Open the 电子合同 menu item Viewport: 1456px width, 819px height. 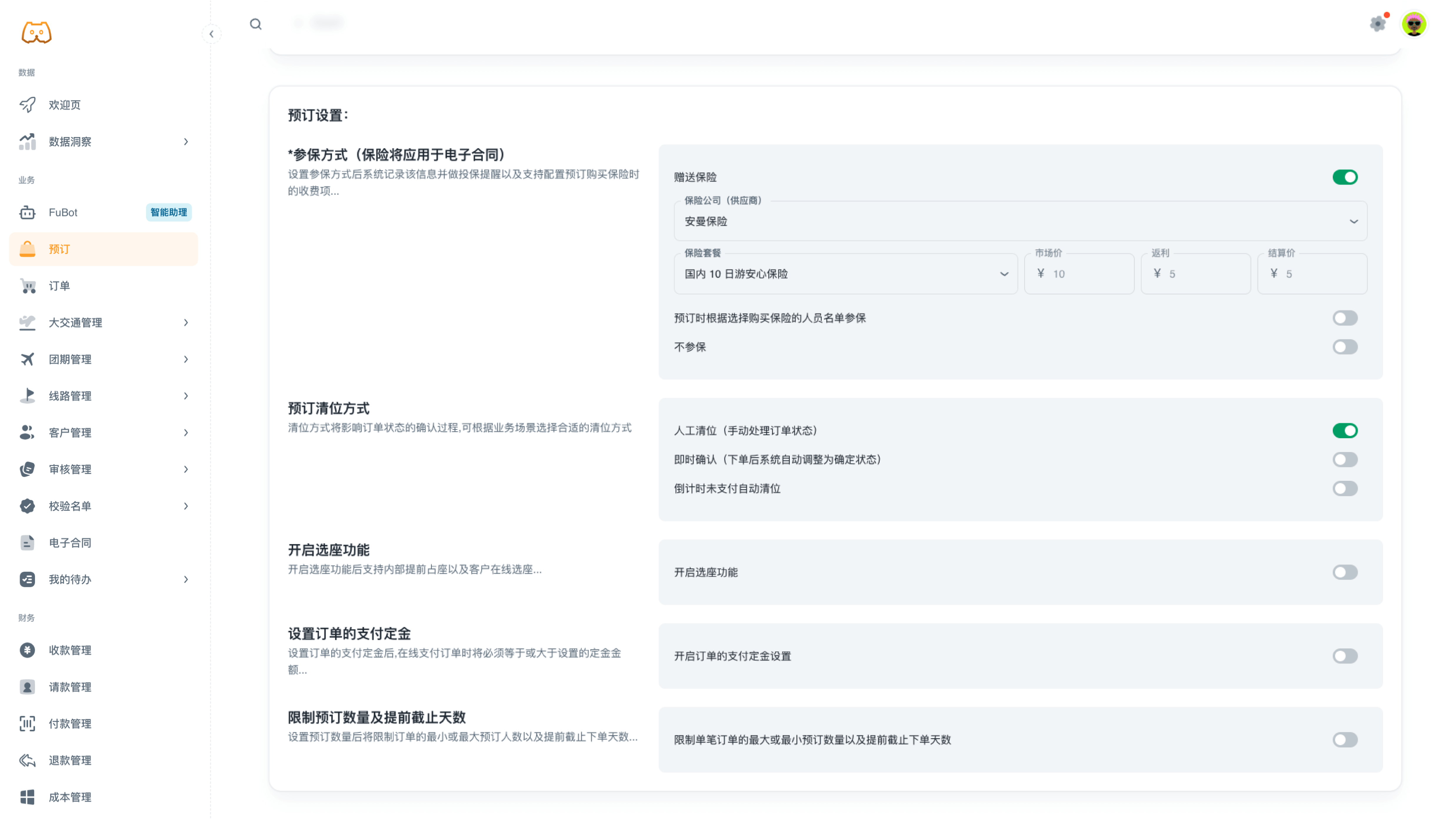pyautogui.click(x=104, y=543)
